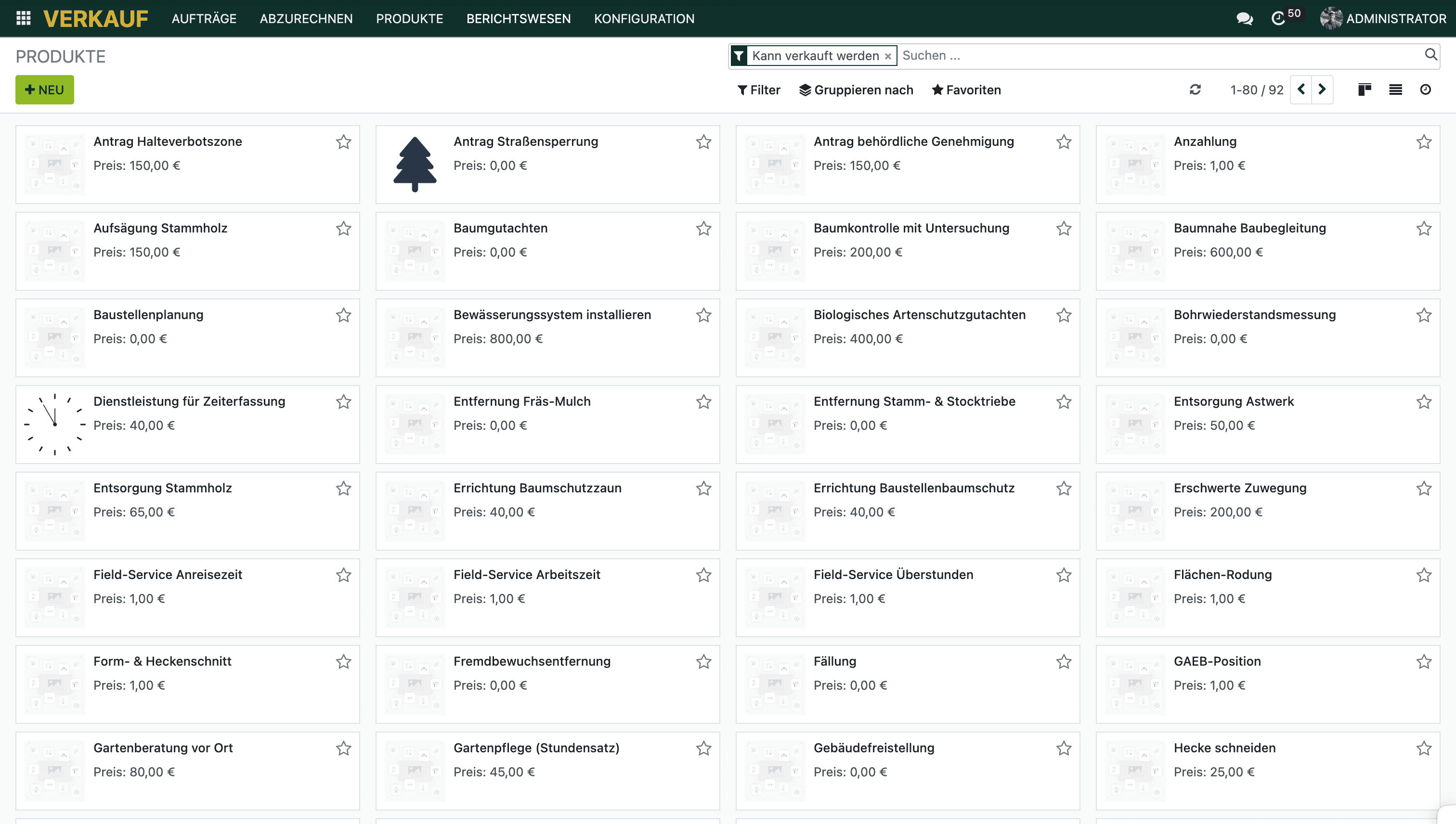The image size is (1456, 824).
Task: Switch to list view icon
Action: [x=1395, y=90]
